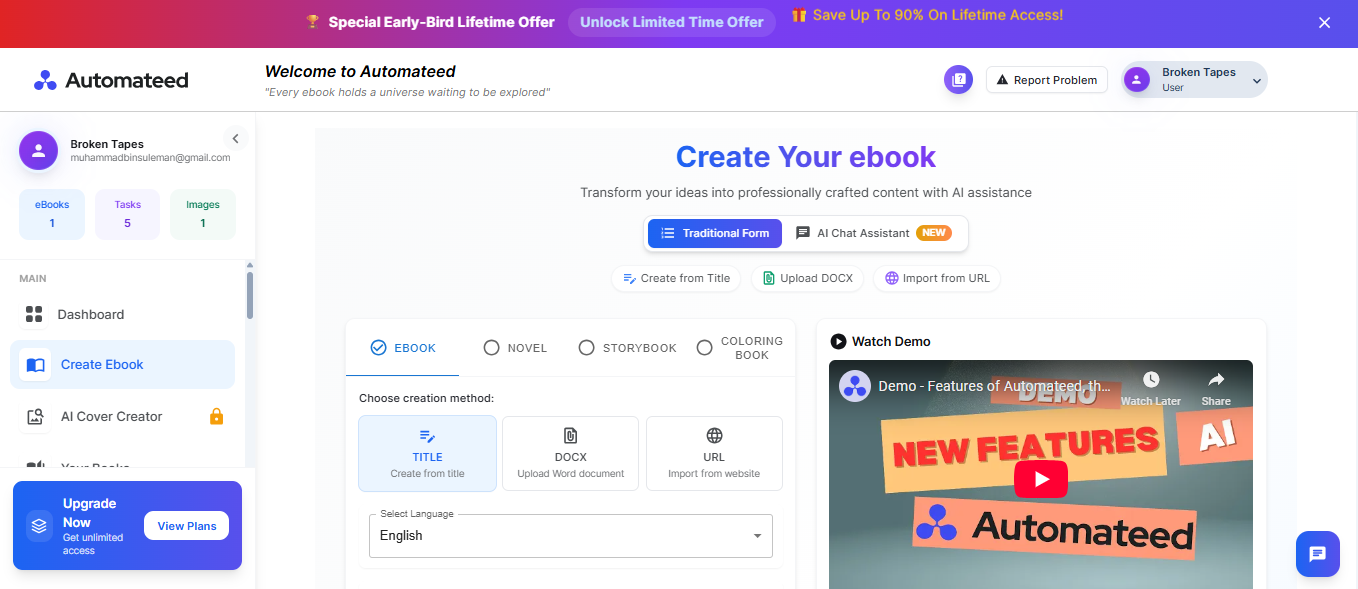The width and height of the screenshot is (1358, 589).
Task: Click Watch Later on demo video
Action: [x=1151, y=388]
